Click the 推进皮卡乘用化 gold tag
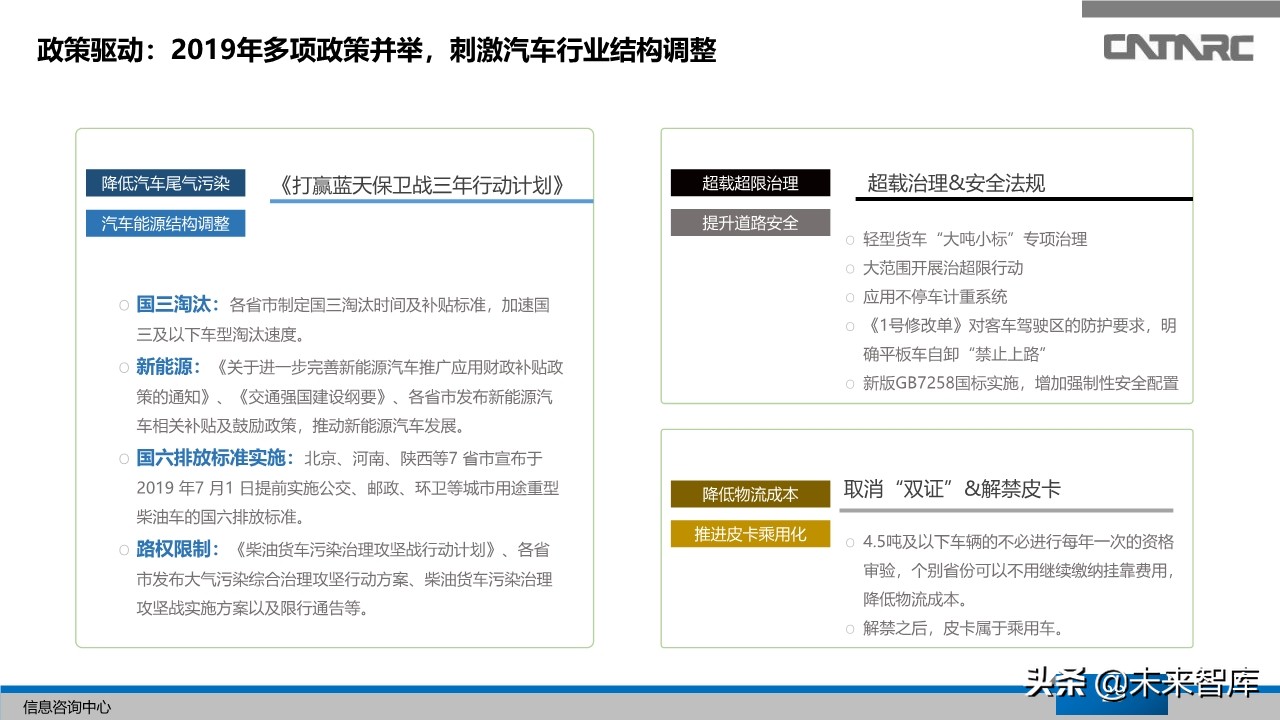The image size is (1280, 720). 750,534
